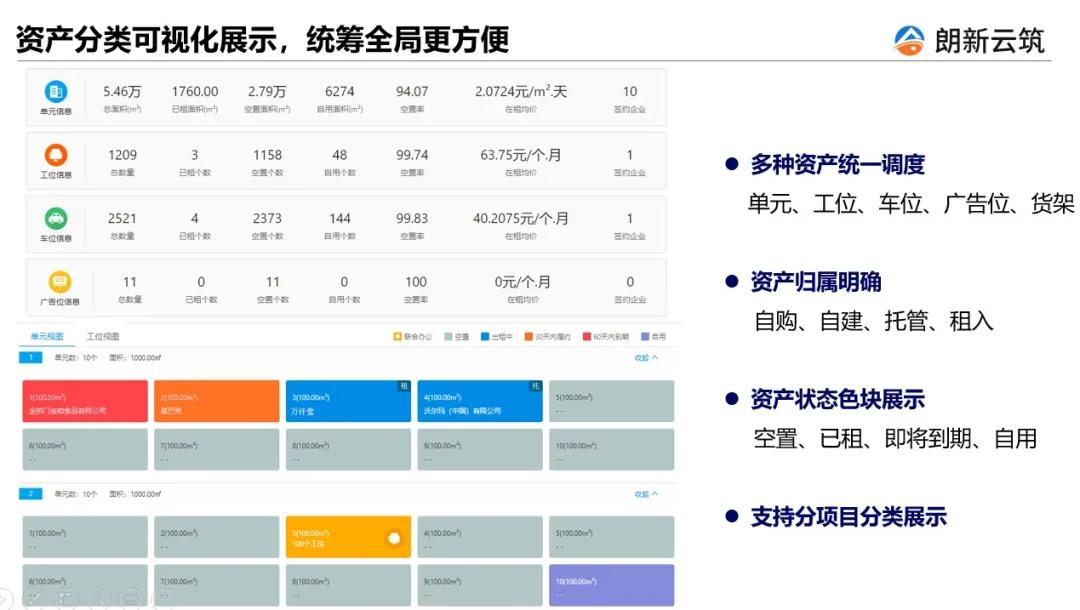The height and width of the screenshot is (610, 1080).
Task: Click the green 车位信息 car icon
Action: click(56, 218)
